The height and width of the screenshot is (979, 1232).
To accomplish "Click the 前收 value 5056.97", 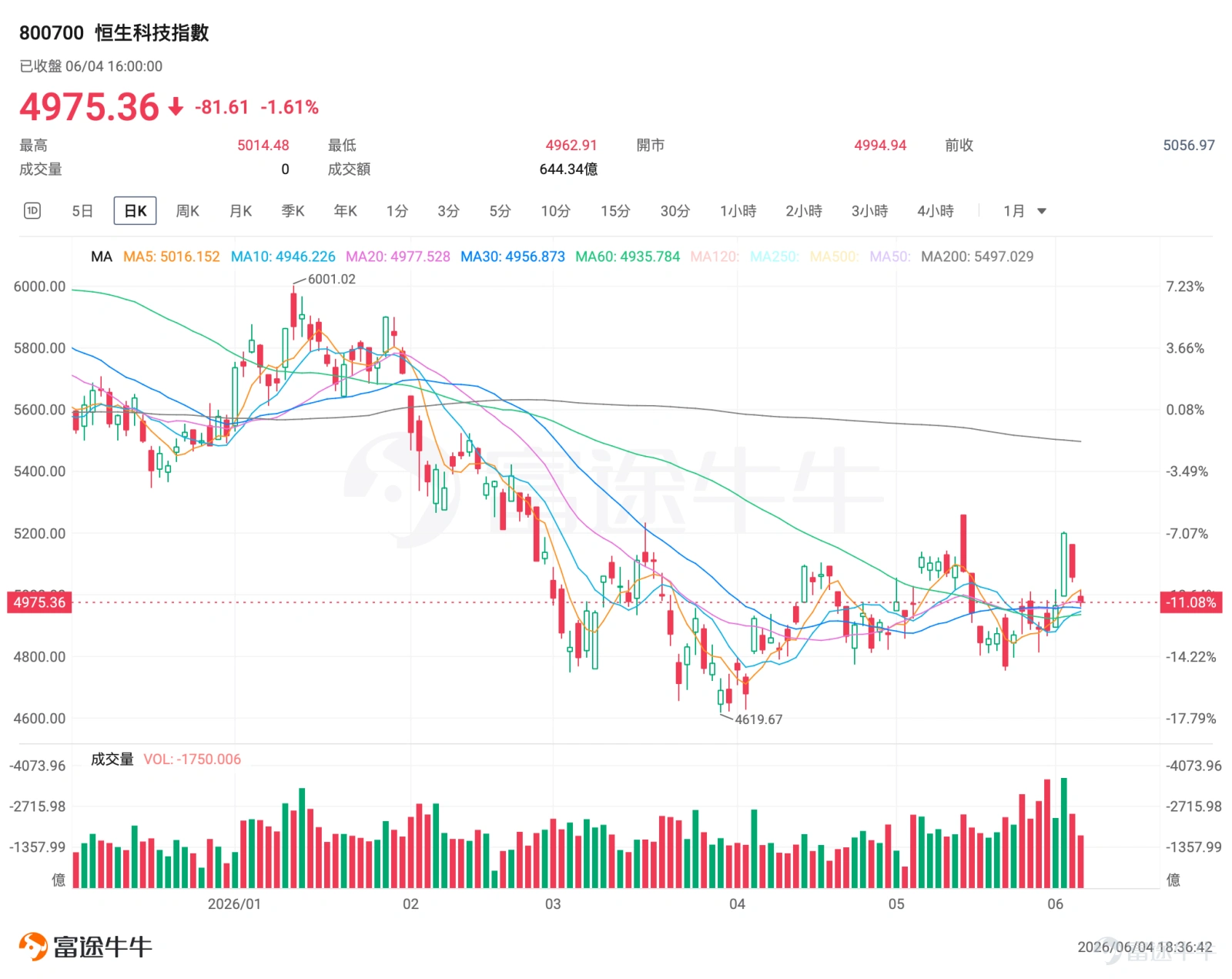I will point(1189,146).
